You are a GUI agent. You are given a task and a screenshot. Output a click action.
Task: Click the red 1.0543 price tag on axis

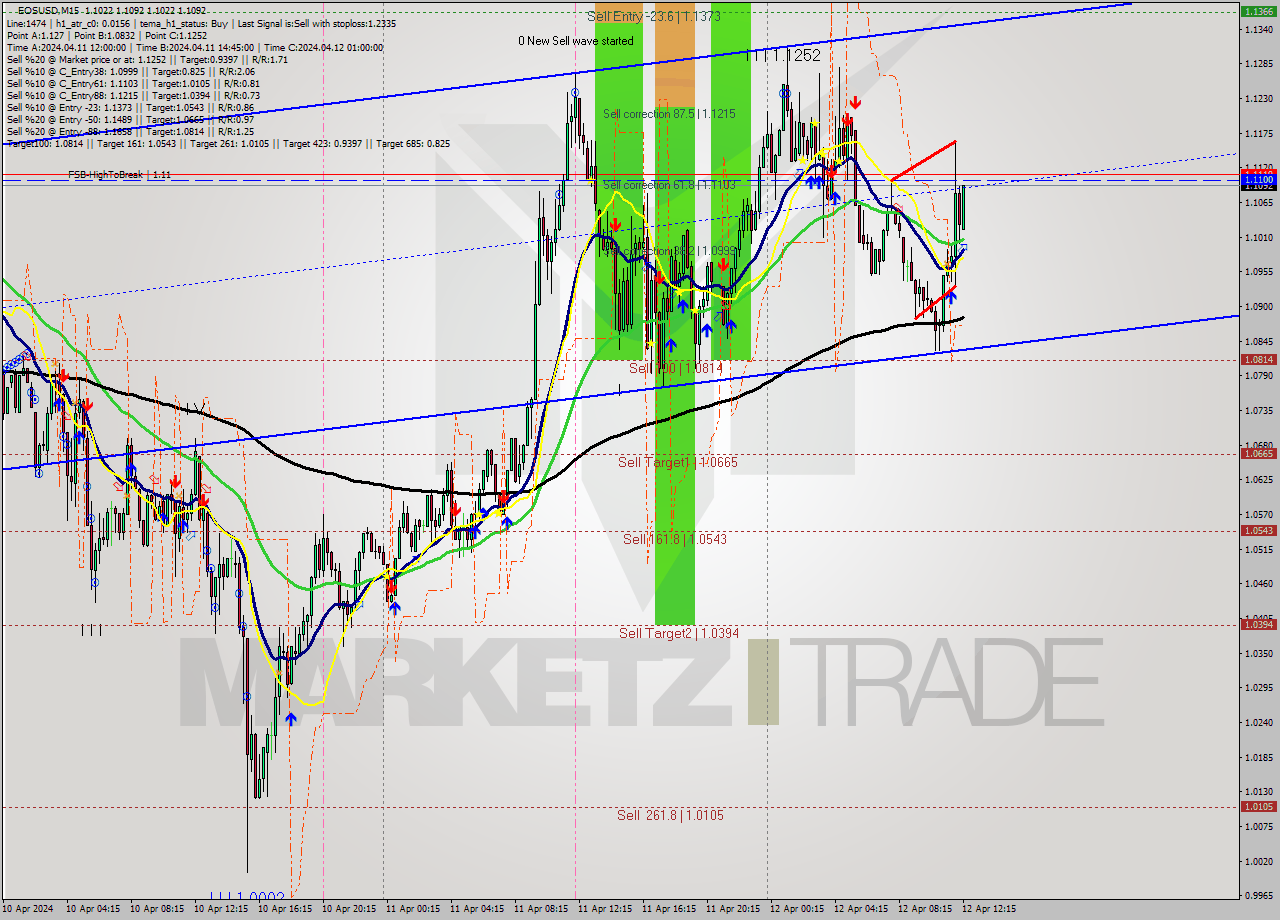coord(1257,531)
